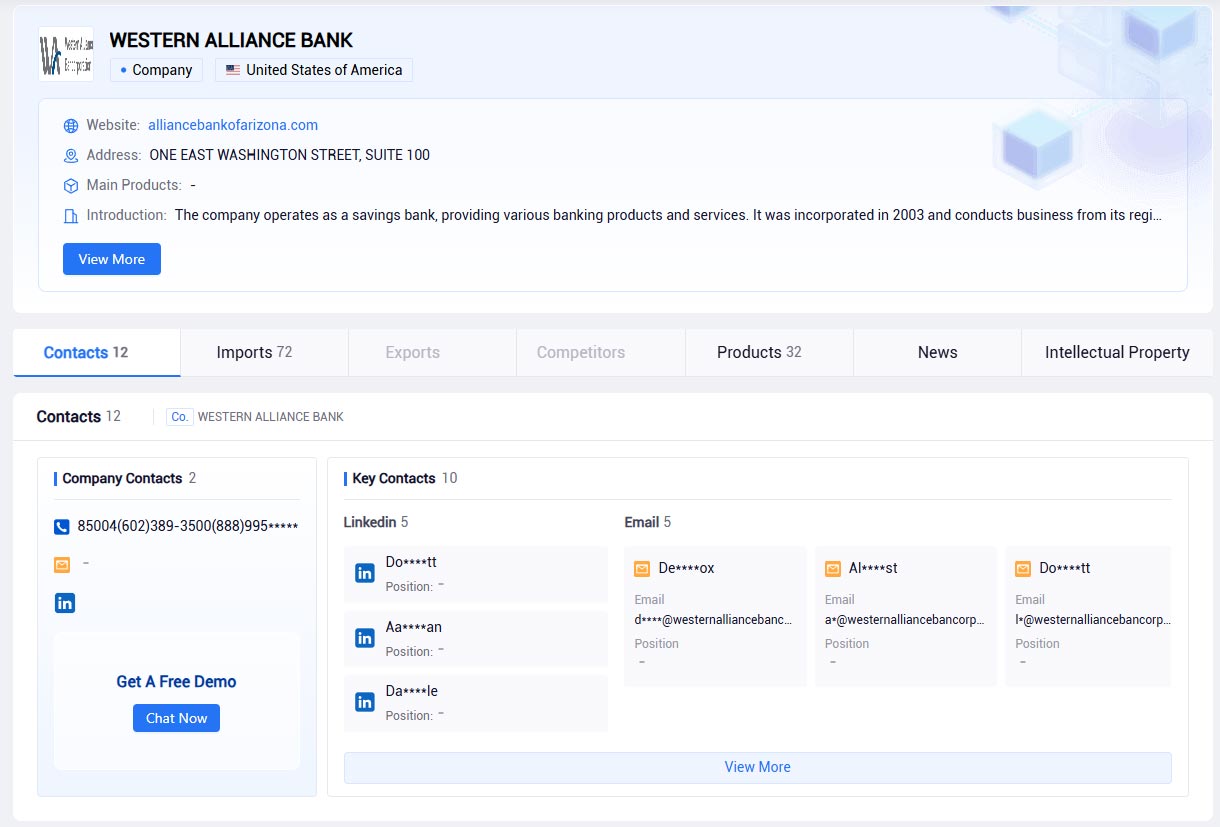Click the building icon beside Introduction
The height and width of the screenshot is (827, 1220).
(71, 216)
